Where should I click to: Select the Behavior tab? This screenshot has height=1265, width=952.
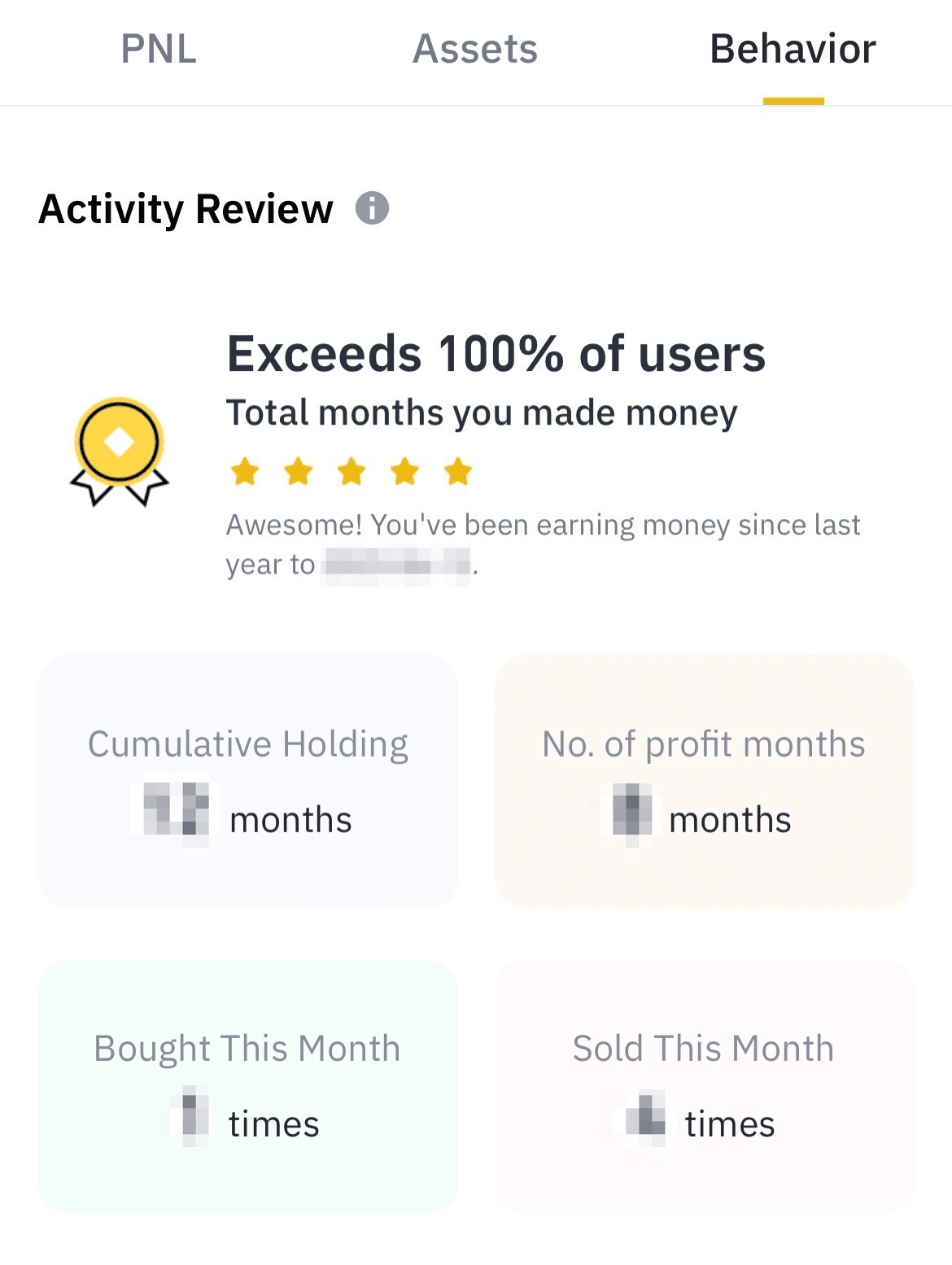pyautogui.click(x=793, y=49)
